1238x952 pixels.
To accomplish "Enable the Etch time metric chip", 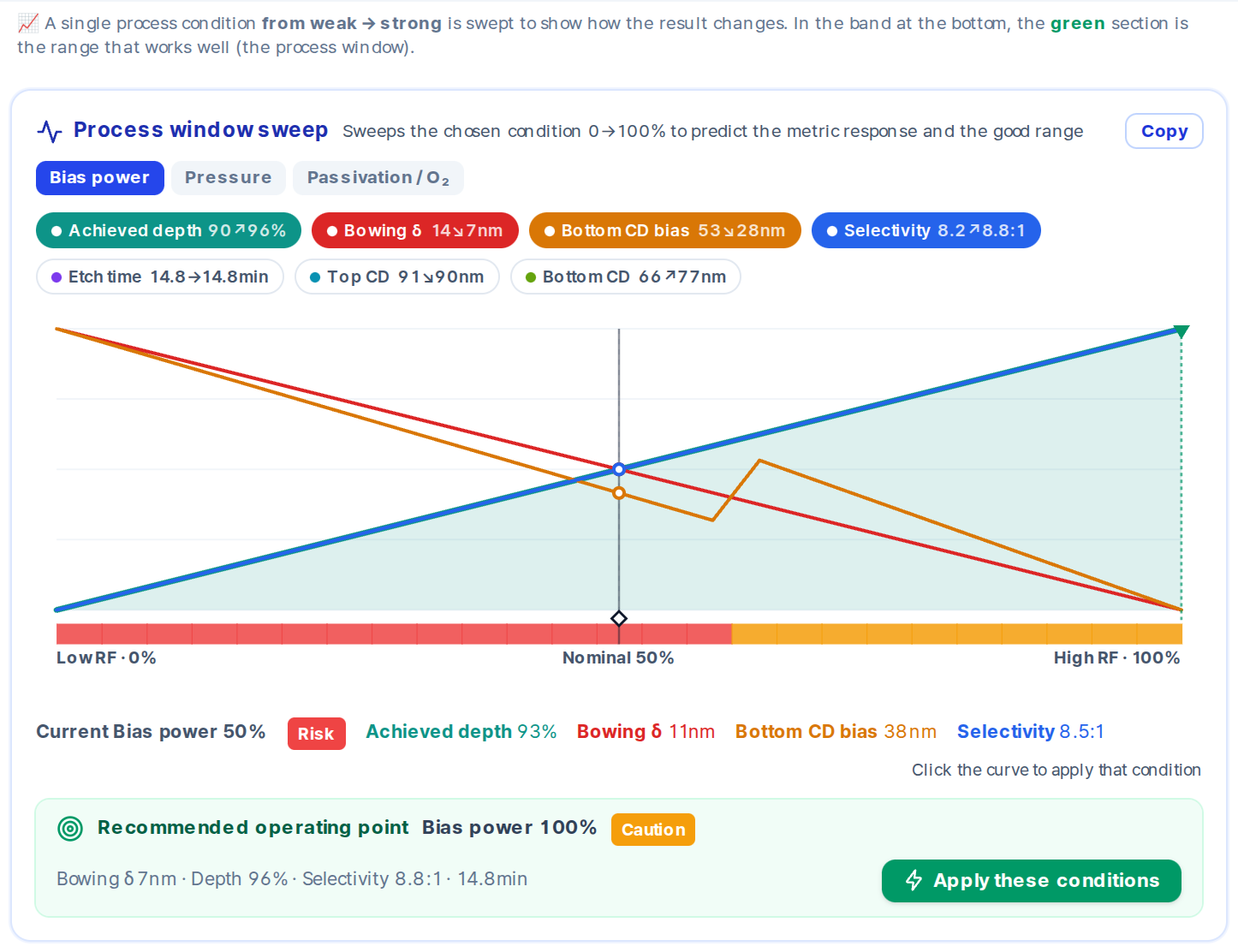I will pyautogui.click(x=160, y=277).
